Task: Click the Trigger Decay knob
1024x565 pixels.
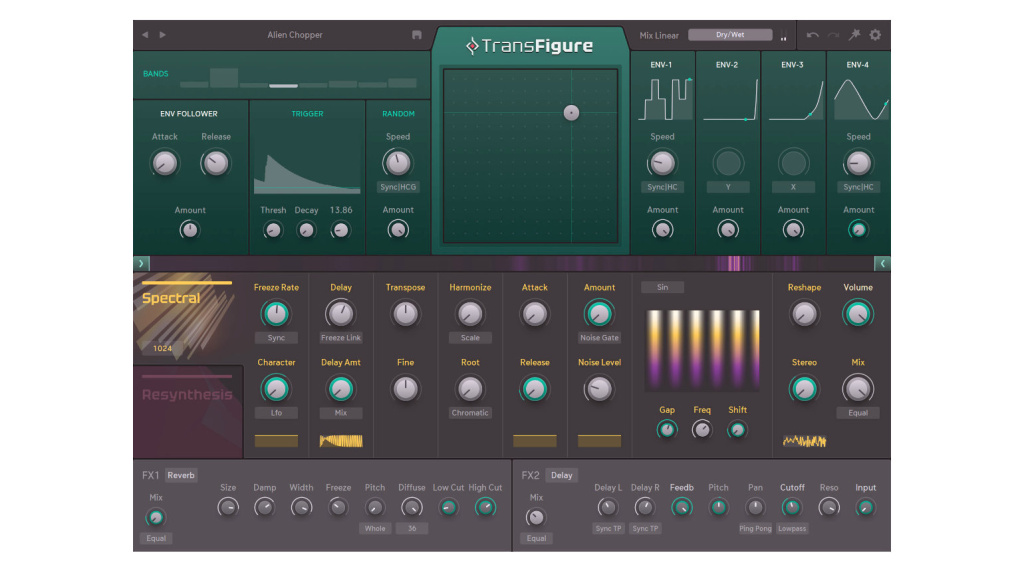Action: 306,230
